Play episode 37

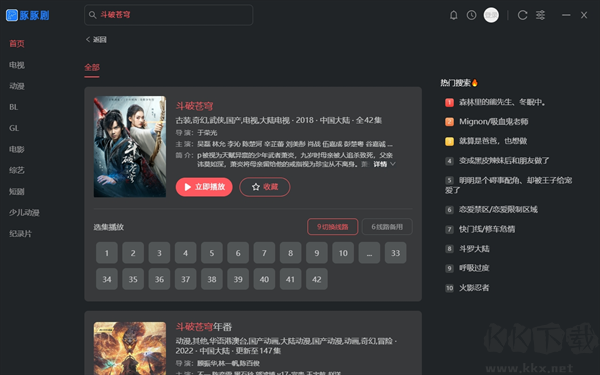(186, 279)
